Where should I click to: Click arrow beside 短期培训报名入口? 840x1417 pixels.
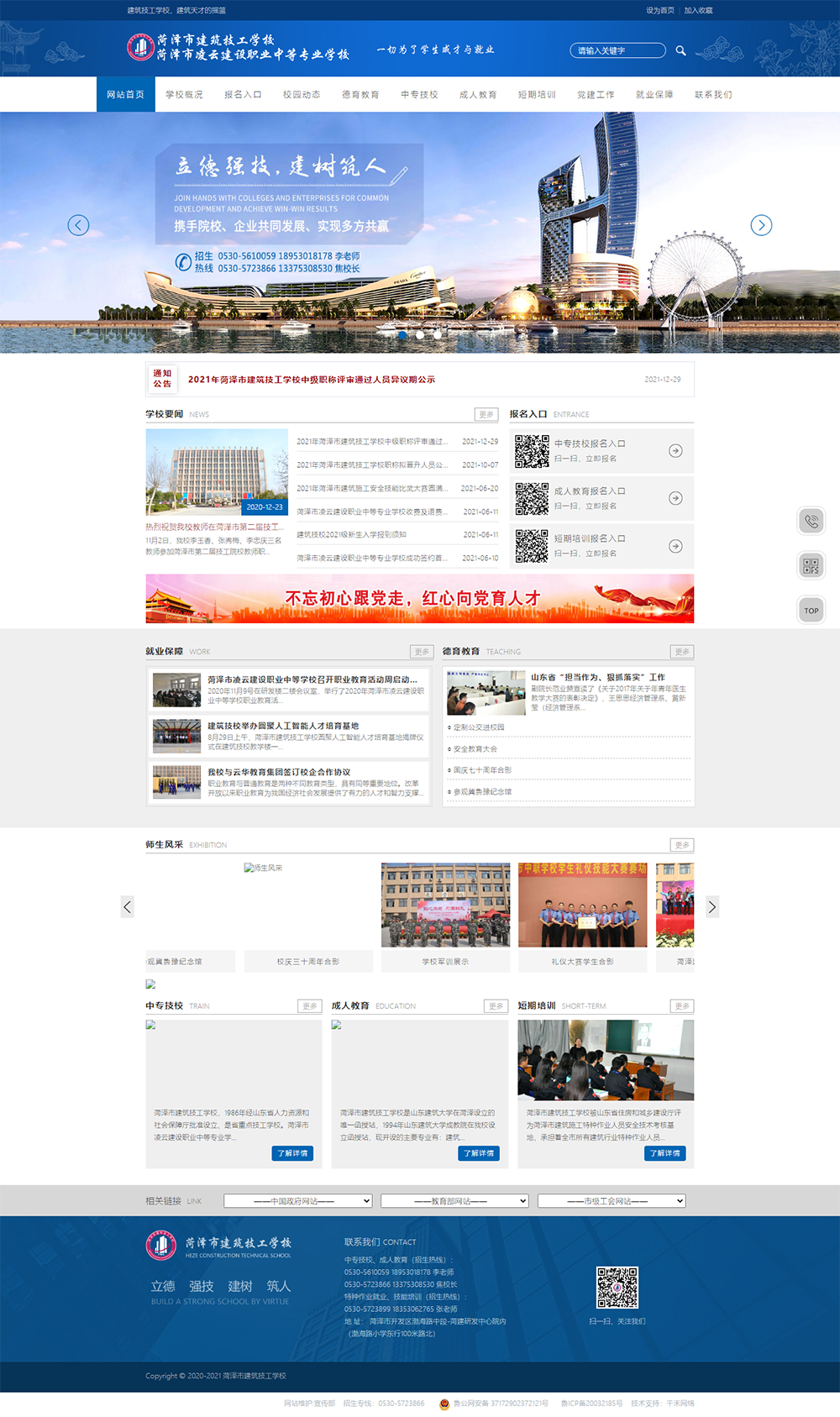tap(675, 546)
